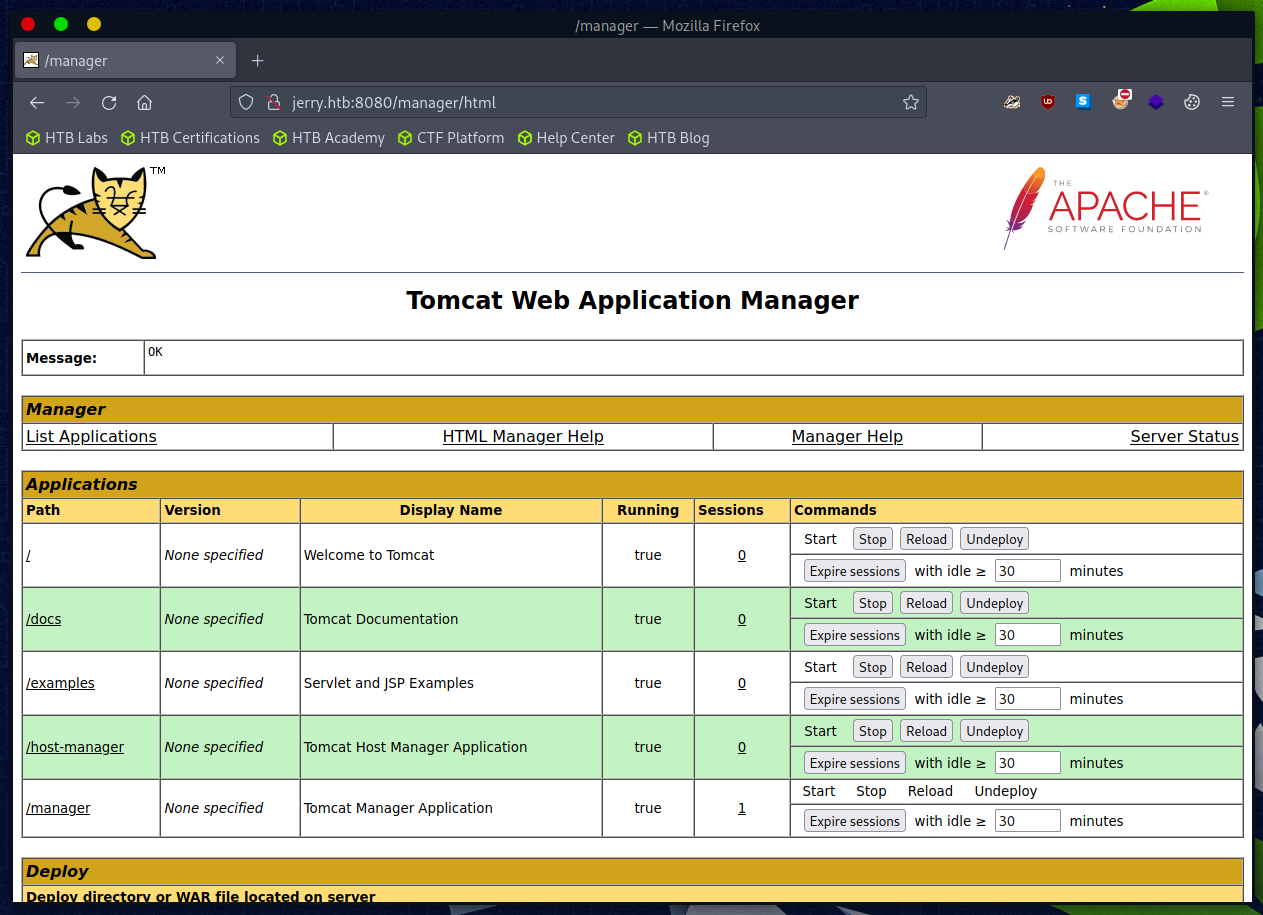The image size is (1263, 915).
Task: Go back using the browser back arrow
Action: (x=37, y=102)
